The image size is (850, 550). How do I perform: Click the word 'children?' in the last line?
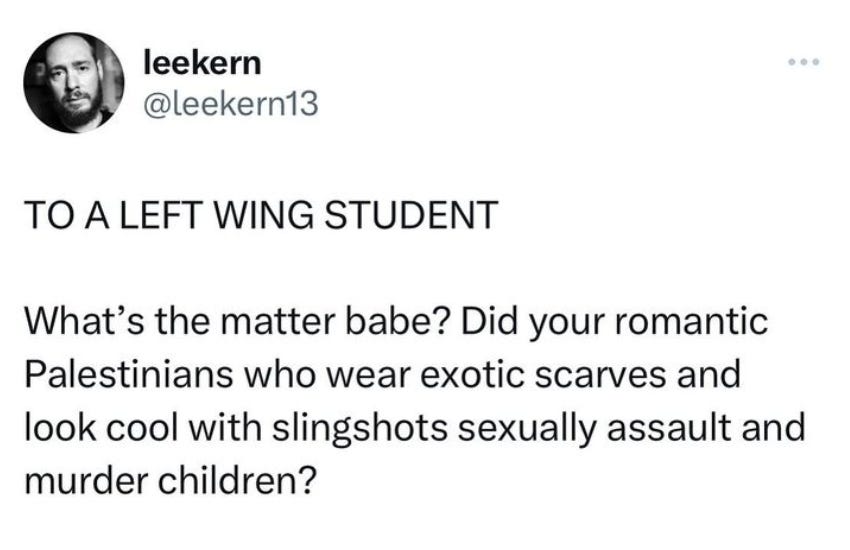click(237, 480)
